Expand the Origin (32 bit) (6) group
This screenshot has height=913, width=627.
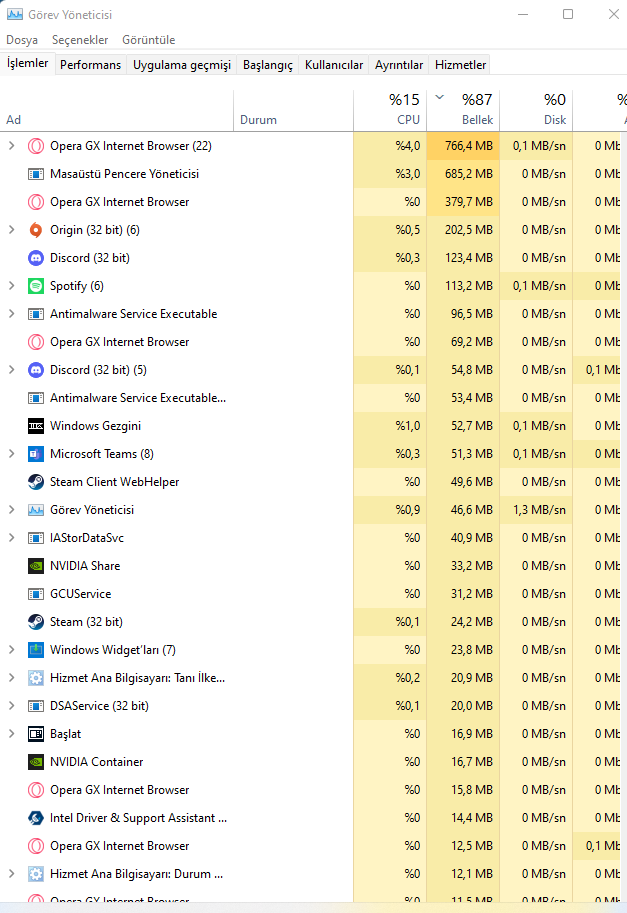click(x=11, y=230)
